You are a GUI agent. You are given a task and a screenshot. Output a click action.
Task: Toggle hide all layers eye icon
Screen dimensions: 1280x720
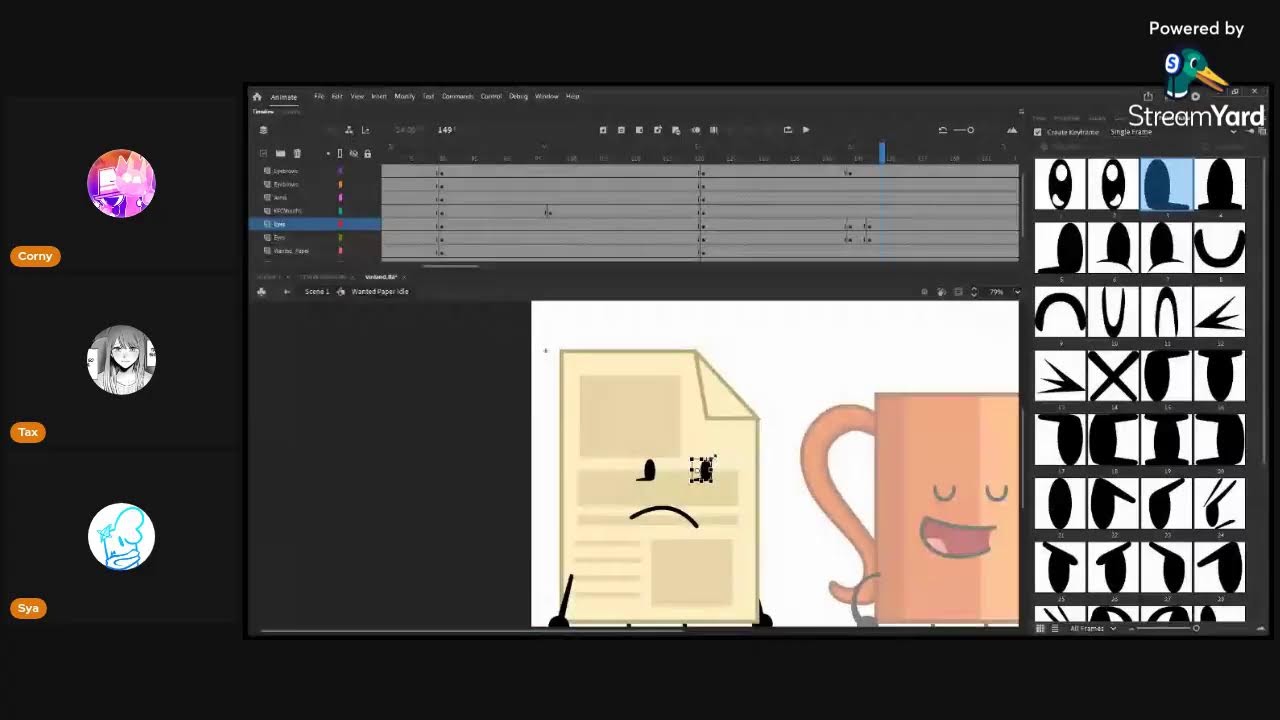[354, 154]
